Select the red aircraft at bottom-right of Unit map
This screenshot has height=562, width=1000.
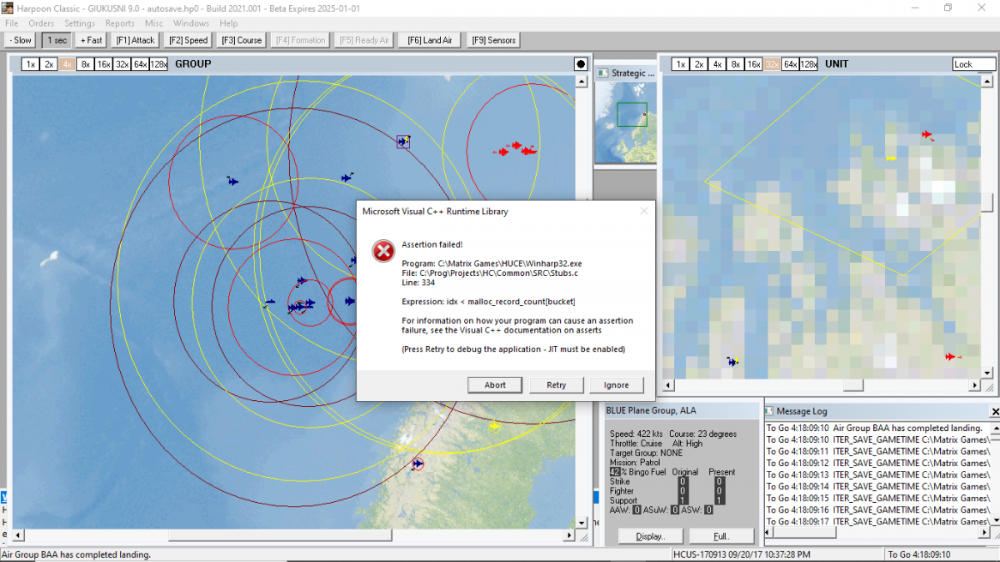click(952, 357)
